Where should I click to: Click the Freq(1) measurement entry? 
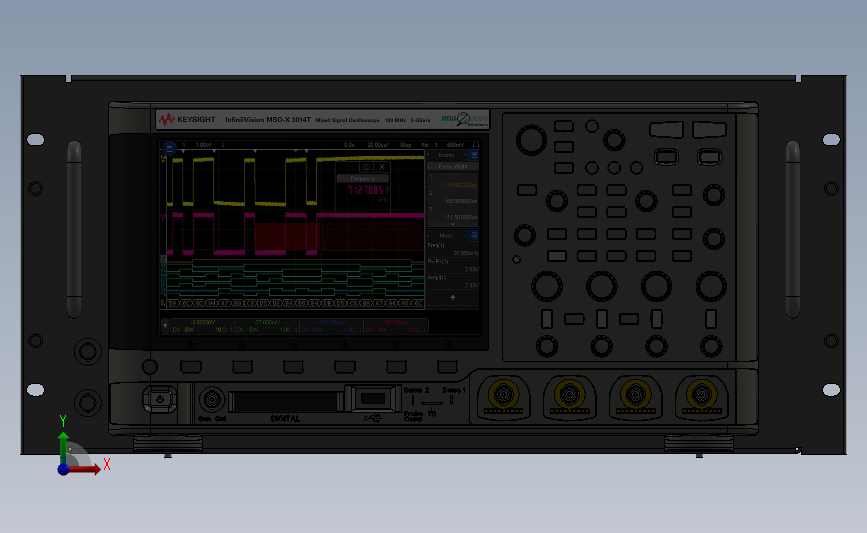[452, 249]
